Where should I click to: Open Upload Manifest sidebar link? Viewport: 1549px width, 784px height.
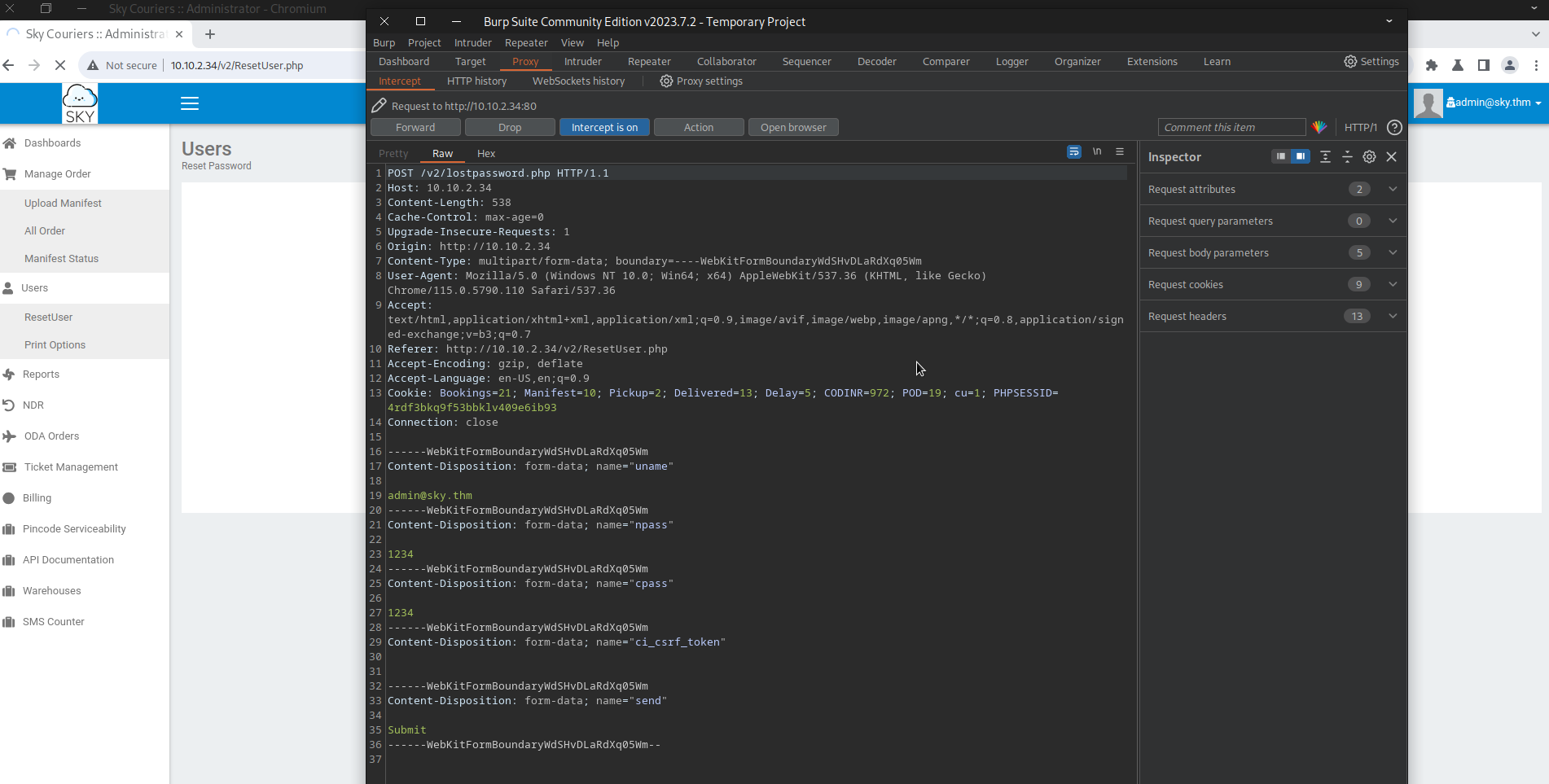[x=63, y=203]
